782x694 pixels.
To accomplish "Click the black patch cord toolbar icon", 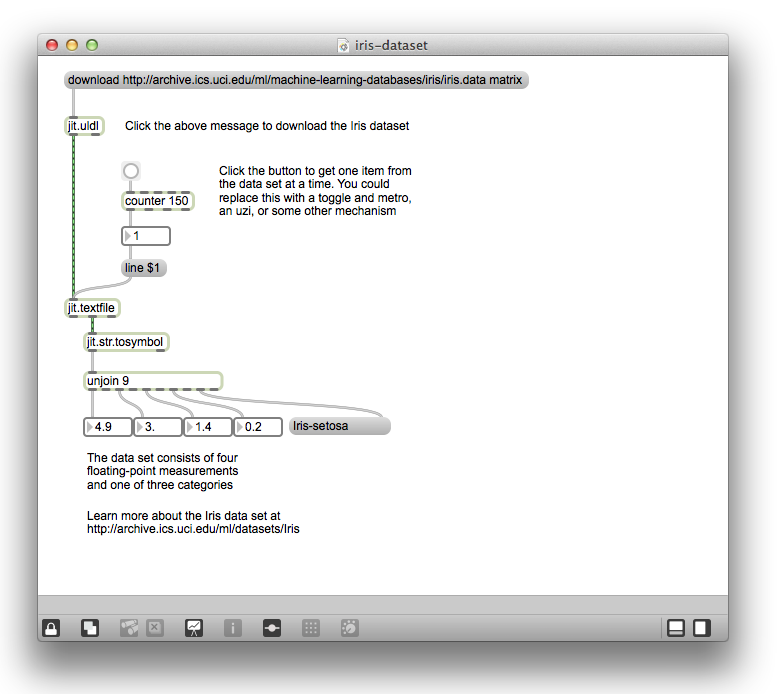I will click(272, 628).
